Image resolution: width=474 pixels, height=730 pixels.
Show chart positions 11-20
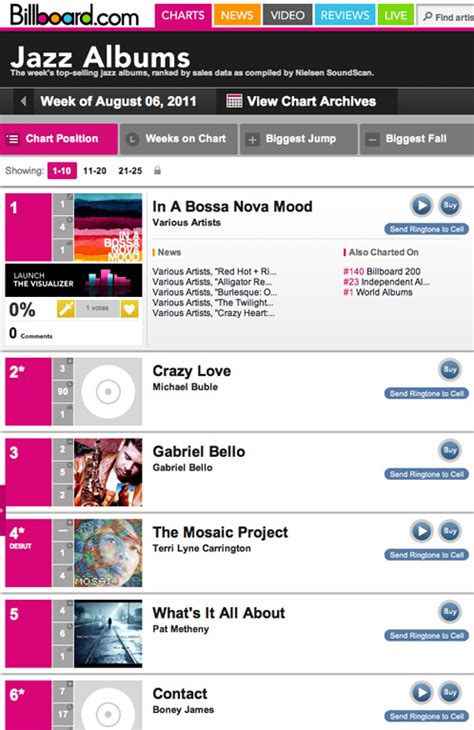(95, 171)
